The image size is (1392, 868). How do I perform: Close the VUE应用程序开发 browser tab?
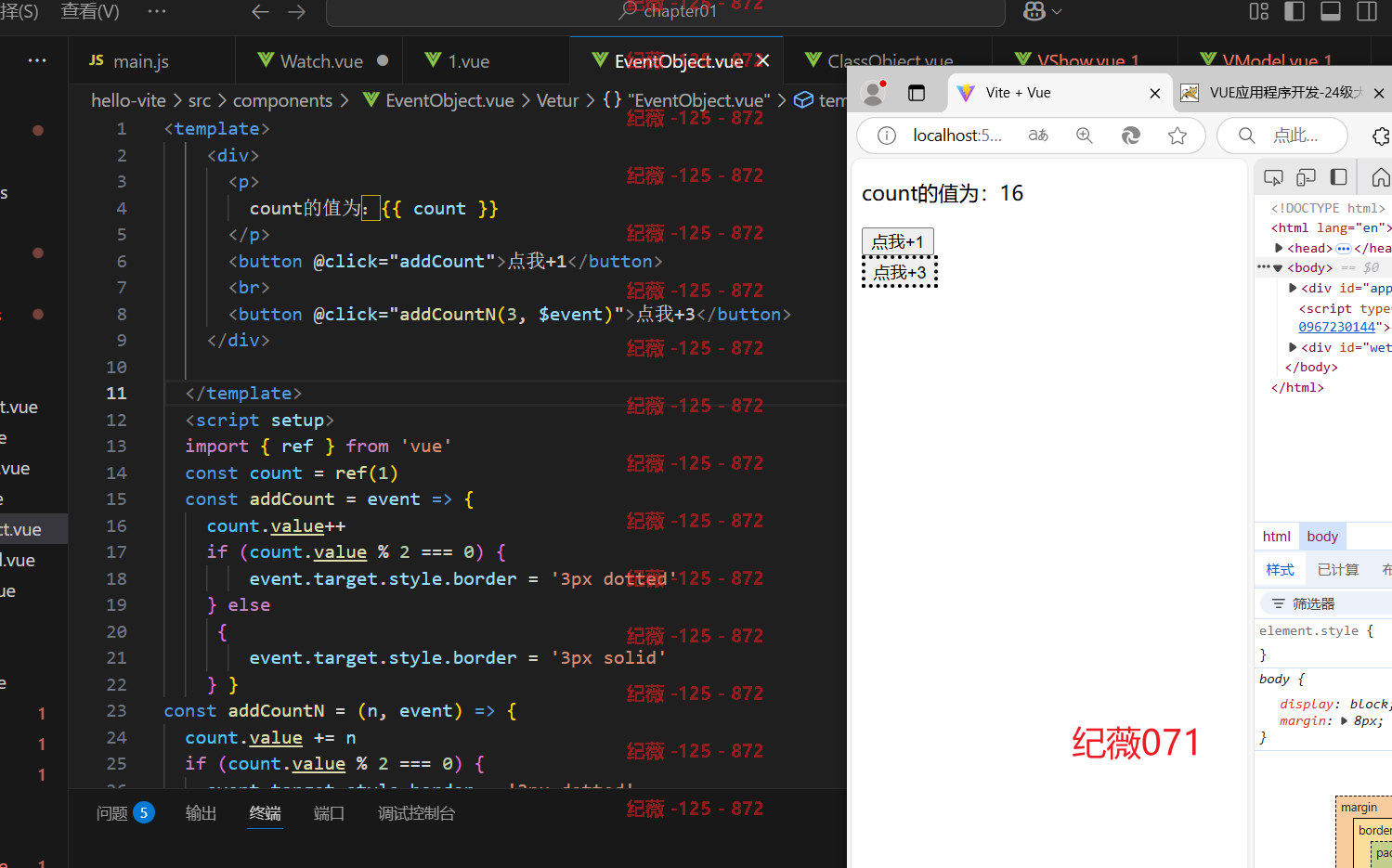click(1379, 93)
